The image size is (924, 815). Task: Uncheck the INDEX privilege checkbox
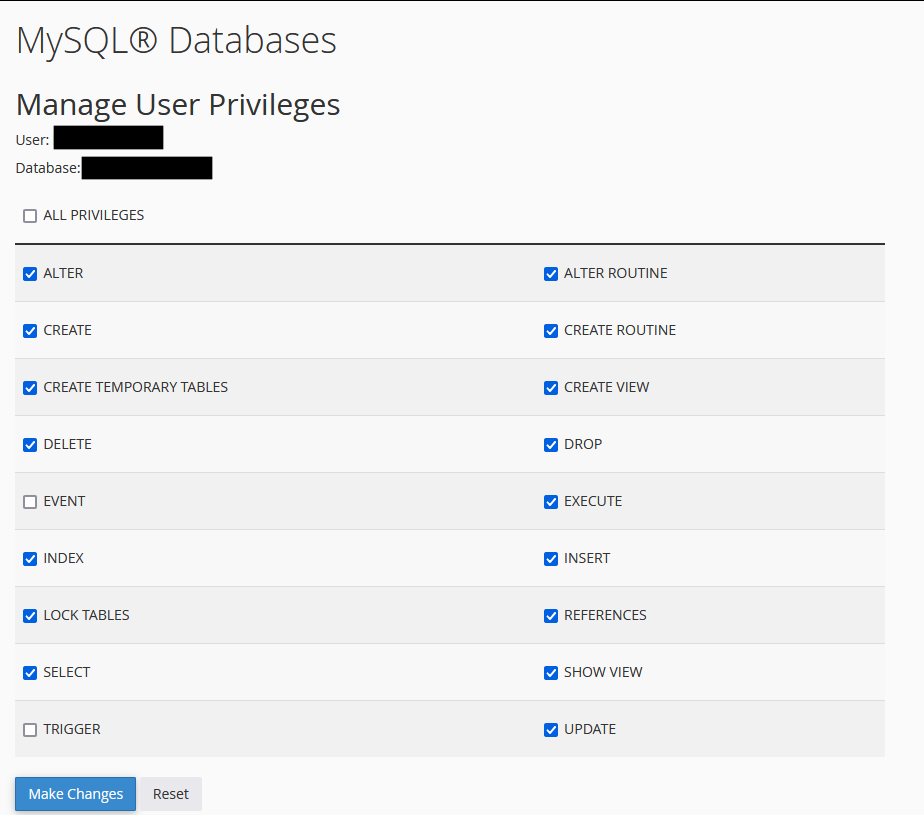click(30, 559)
